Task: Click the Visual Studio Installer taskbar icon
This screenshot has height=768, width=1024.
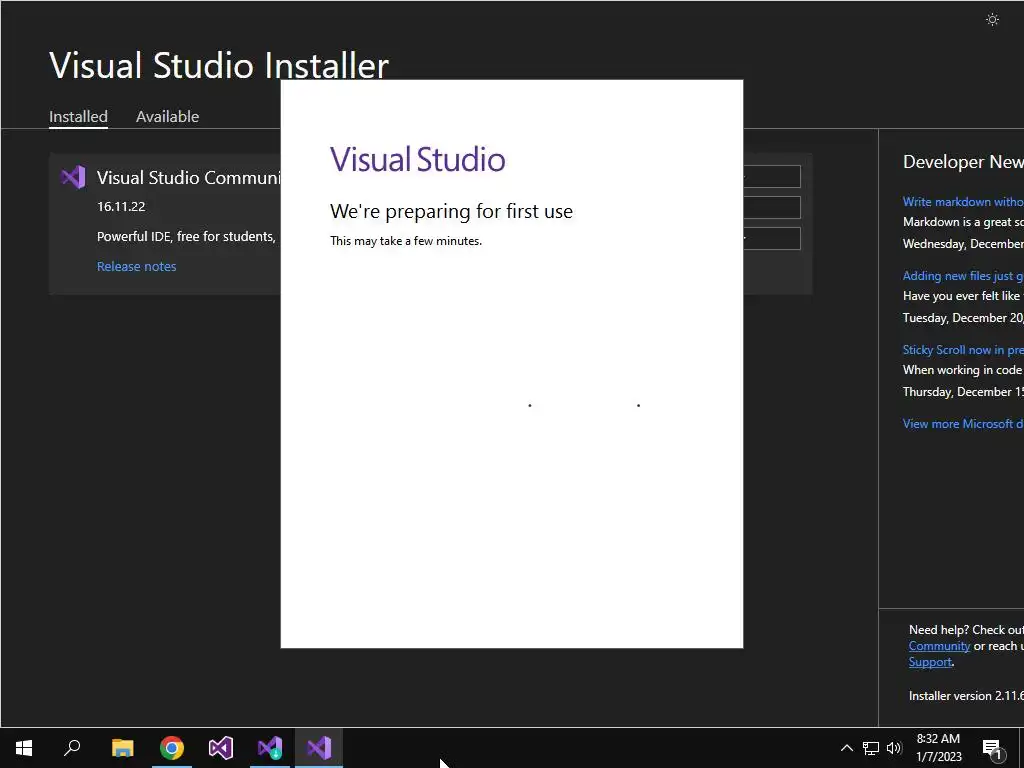Action: (270, 748)
